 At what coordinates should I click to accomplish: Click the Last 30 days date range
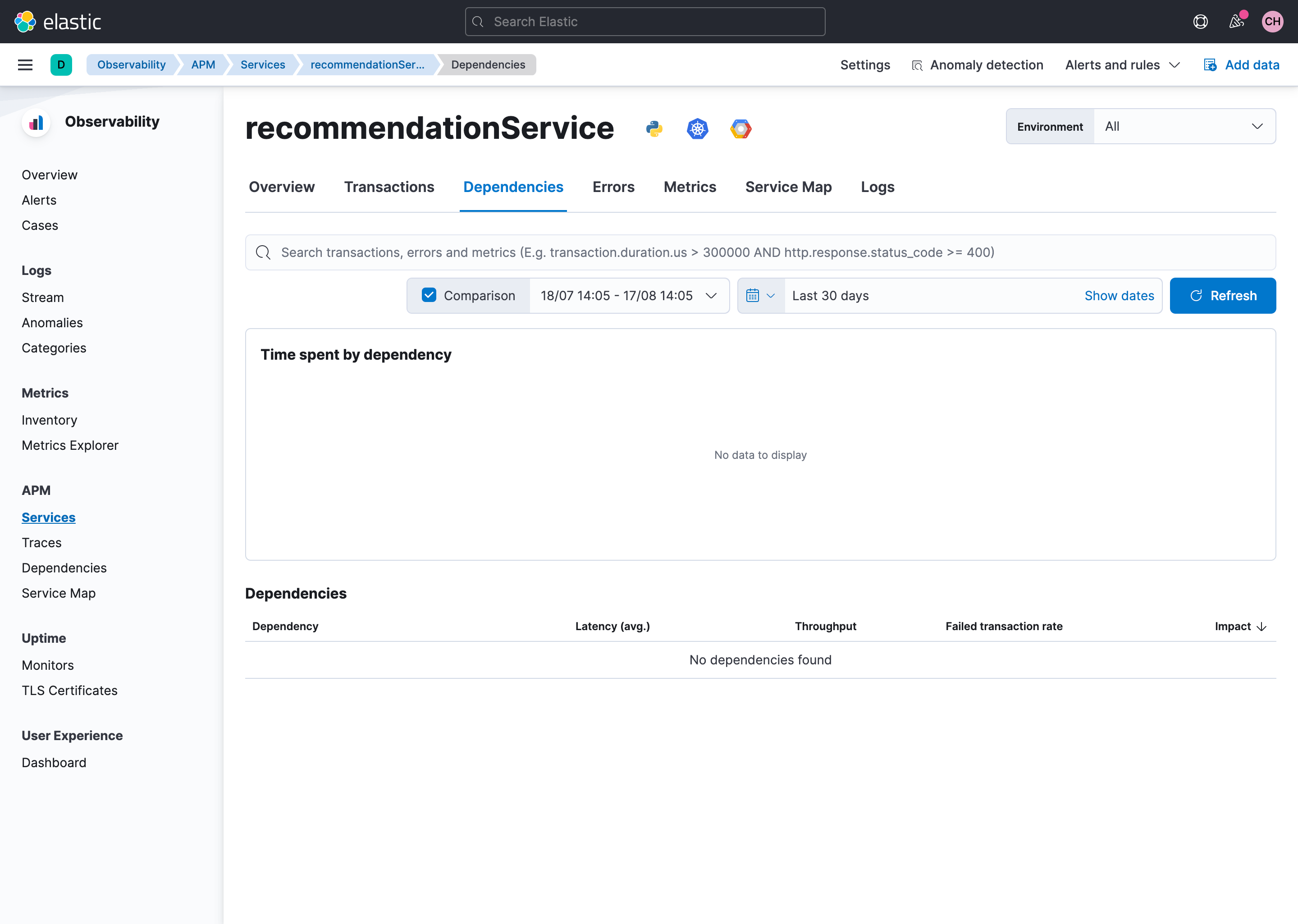tap(830, 295)
